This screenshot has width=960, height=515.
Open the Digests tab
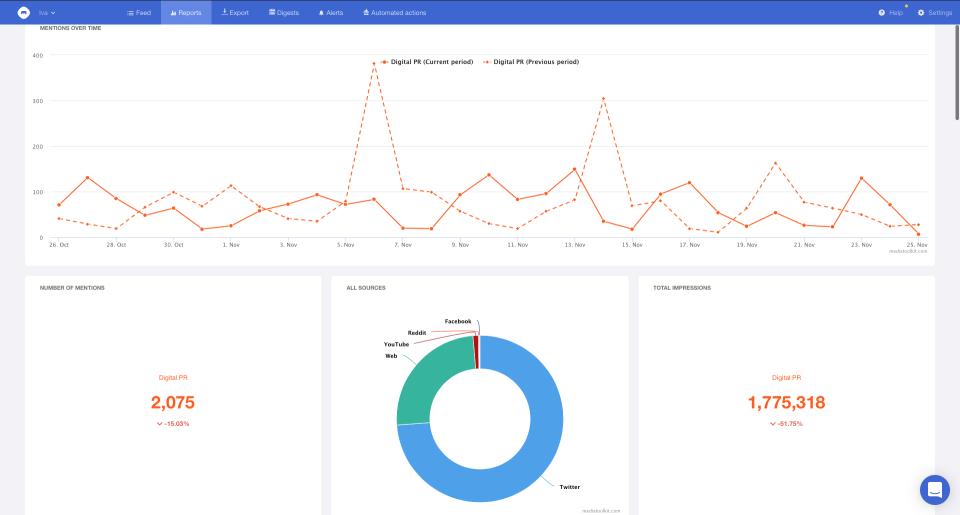[x=284, y=13]
